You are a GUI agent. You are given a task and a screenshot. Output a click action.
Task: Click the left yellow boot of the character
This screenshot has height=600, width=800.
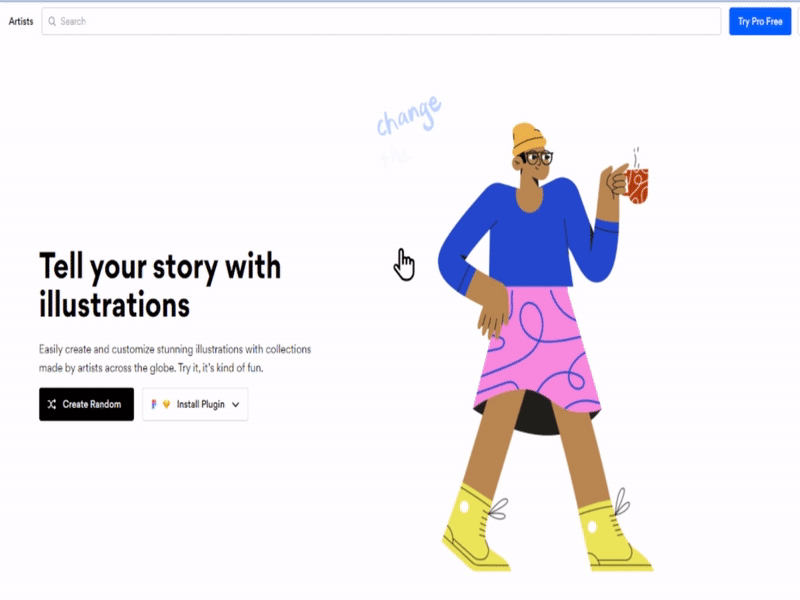[x=473, y=528]
